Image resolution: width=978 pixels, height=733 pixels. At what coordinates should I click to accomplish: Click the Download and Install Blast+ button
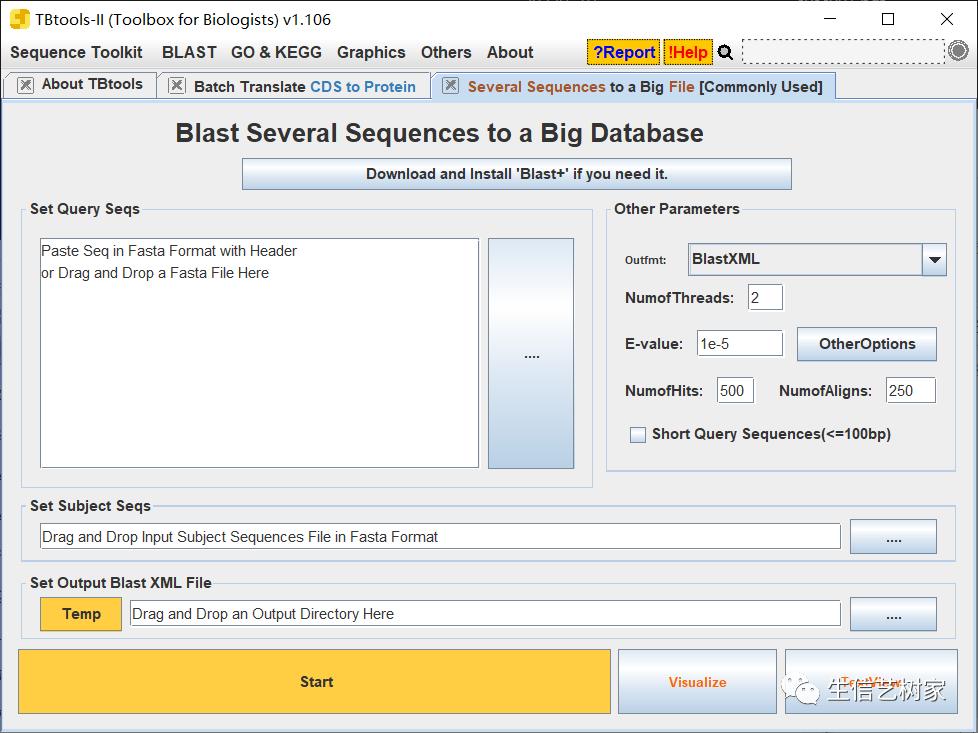click(x=516, y=174)
